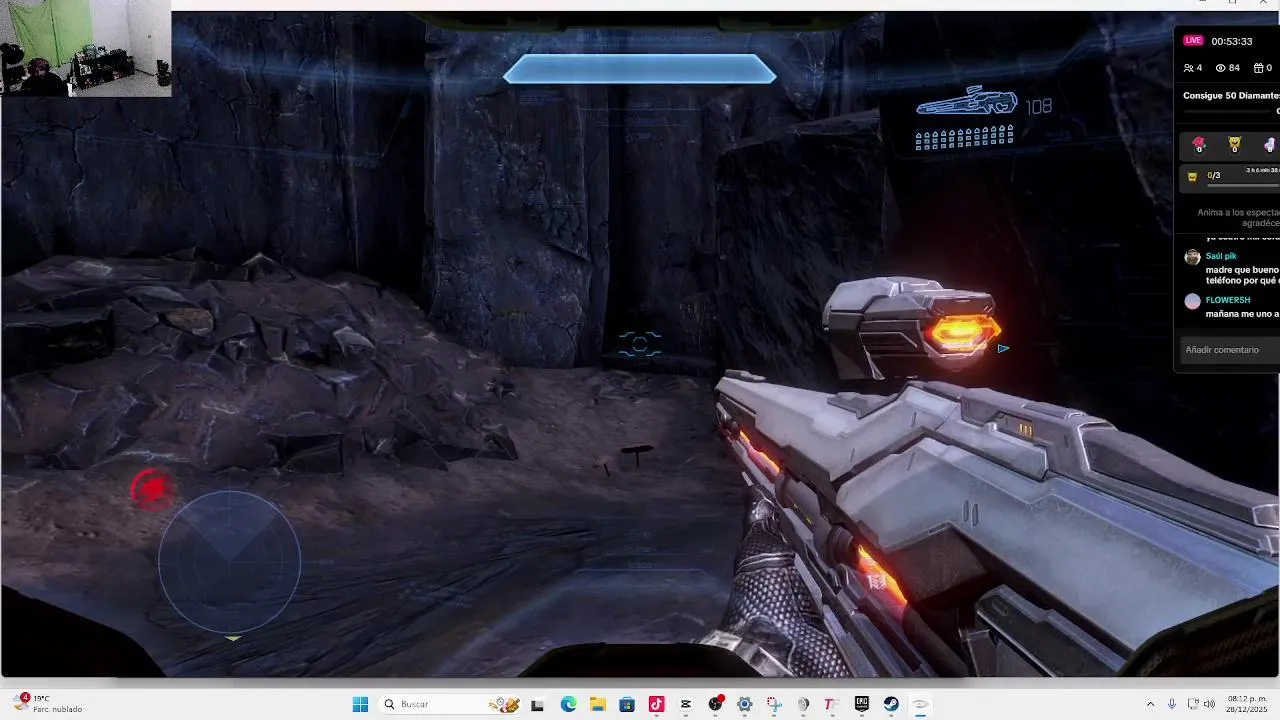Image resolution: width=1280 pixels, height=720 pixels.
Task: Click the motion tracker radar circle
Action: [x=229, y=561]
